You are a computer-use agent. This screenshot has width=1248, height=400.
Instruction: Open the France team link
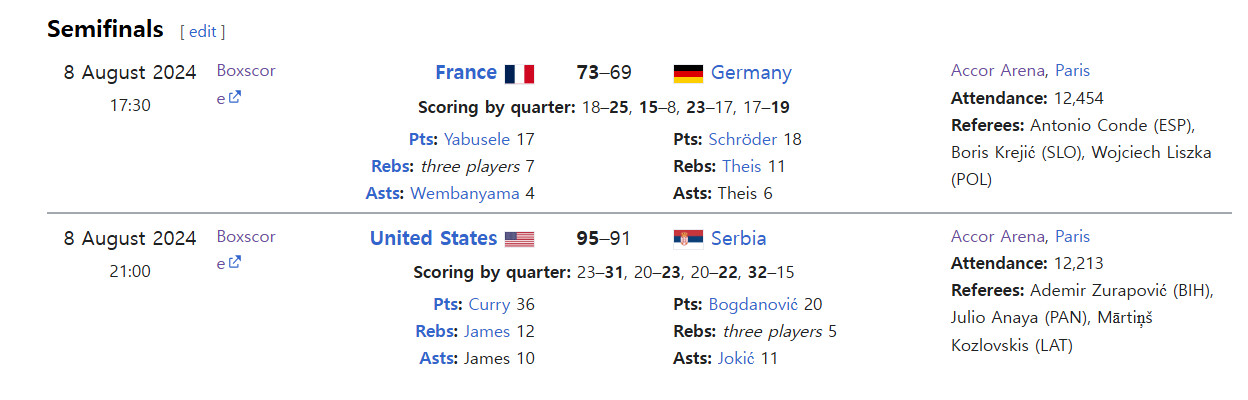(x=466, y=72)
